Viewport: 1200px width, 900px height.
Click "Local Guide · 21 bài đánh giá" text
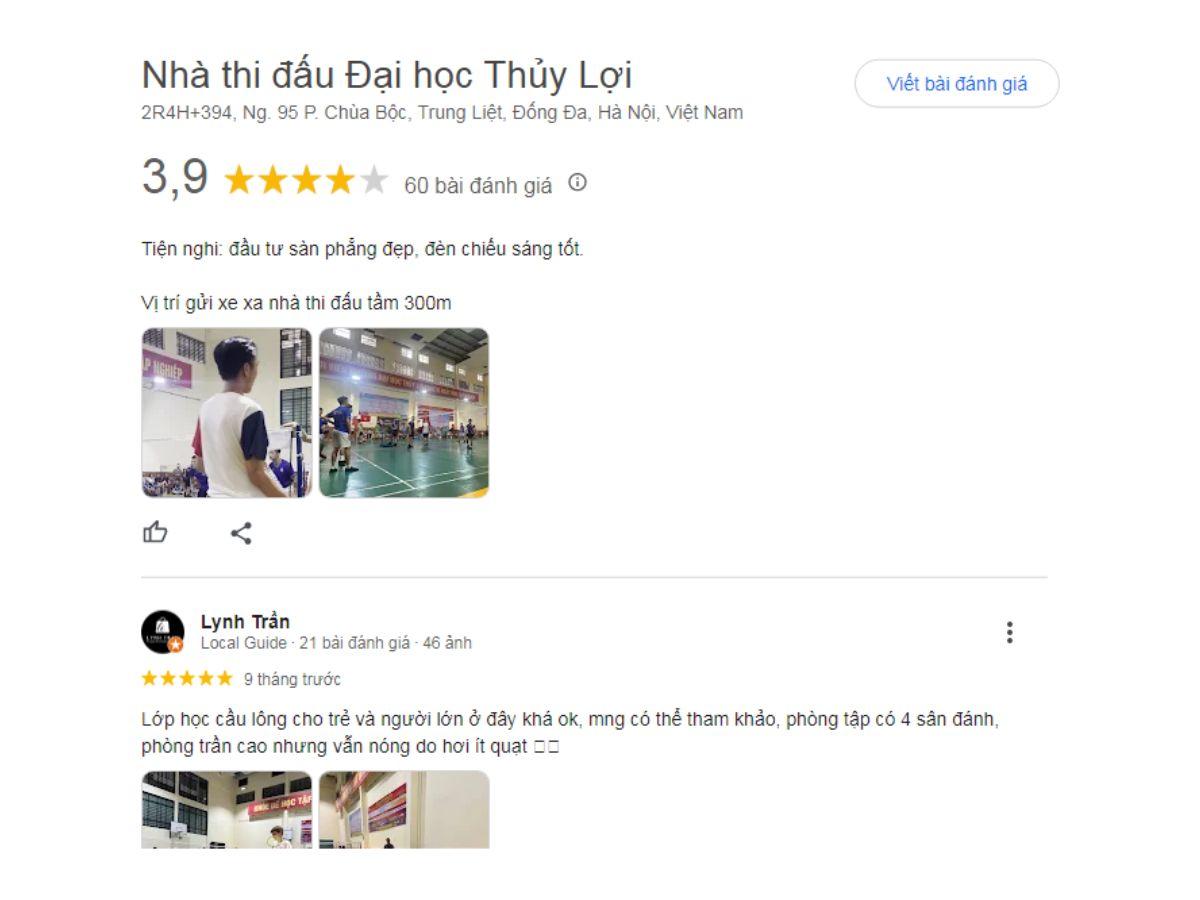(305, 643)
